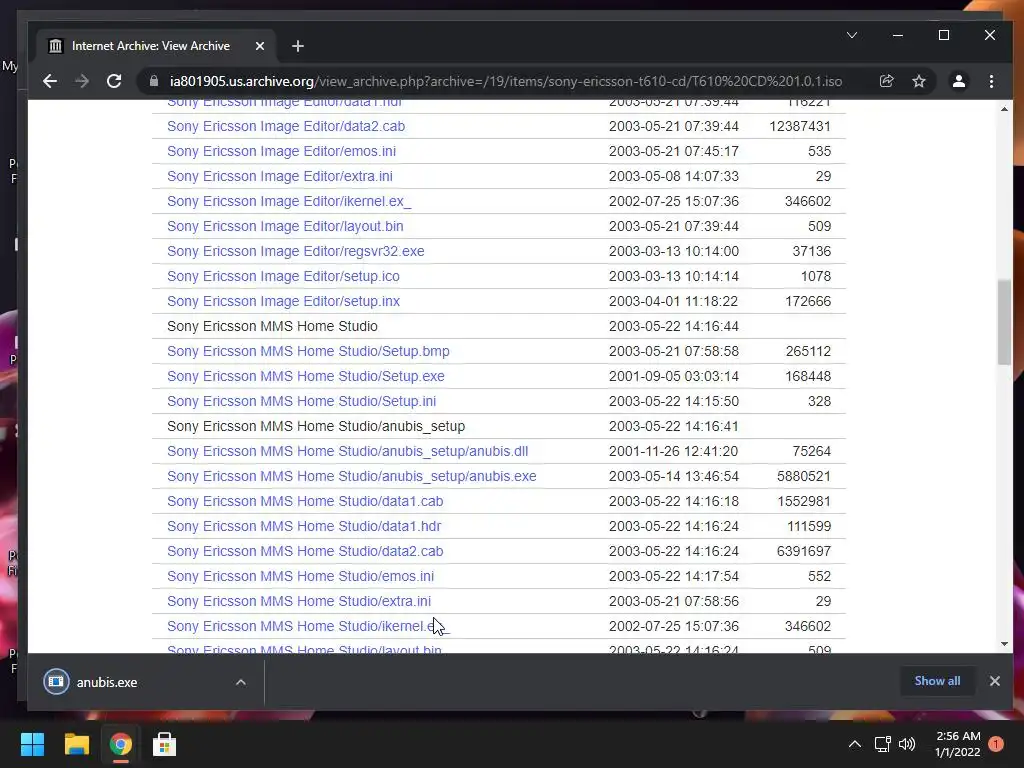The image size is (1024, 768).
Task: Show hidden system tray icons
Action: click(854, 744)
